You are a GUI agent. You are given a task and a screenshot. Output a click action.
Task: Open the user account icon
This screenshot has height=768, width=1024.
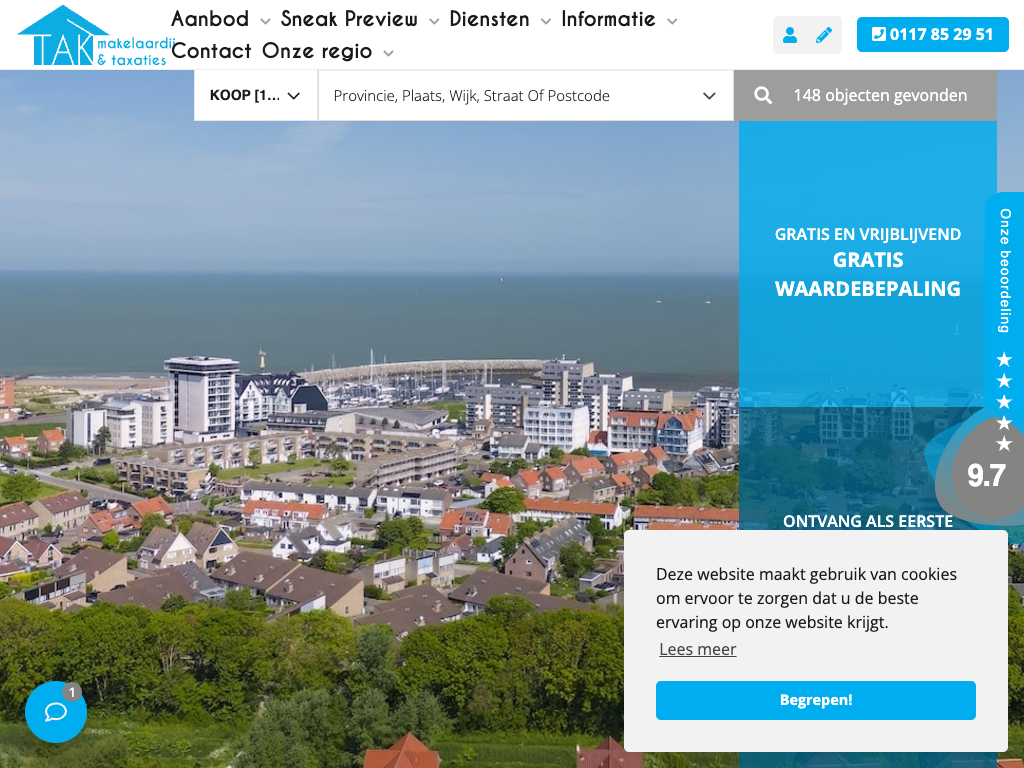pyautogui.click(x=790, y=35)
